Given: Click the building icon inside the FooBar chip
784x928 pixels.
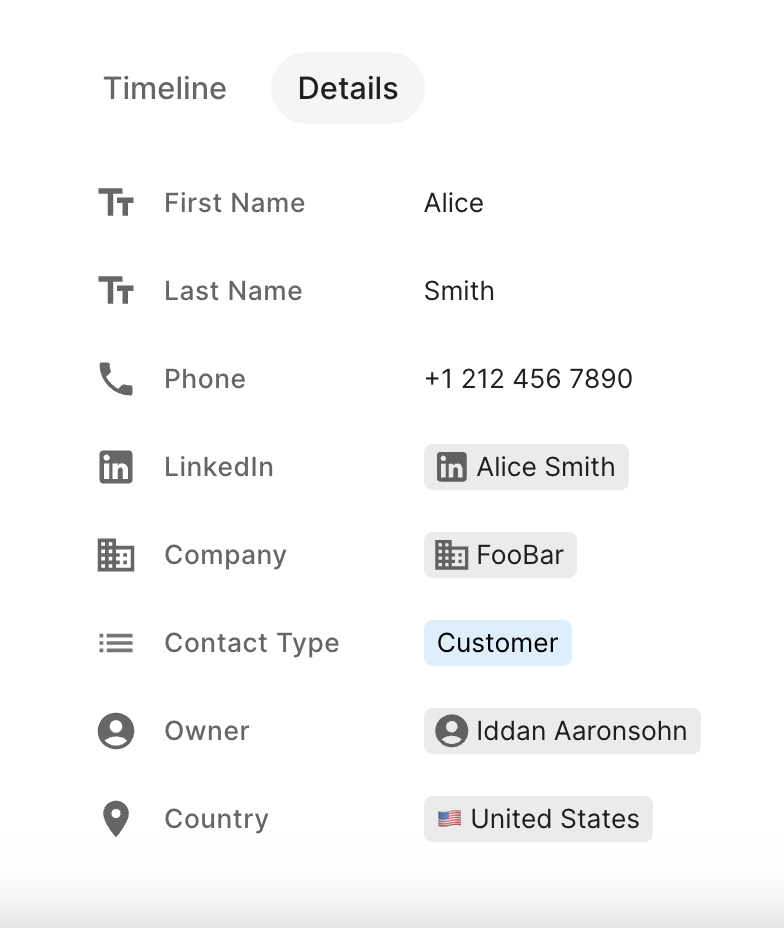Looking at the screenshot, I should pos(450,555).
